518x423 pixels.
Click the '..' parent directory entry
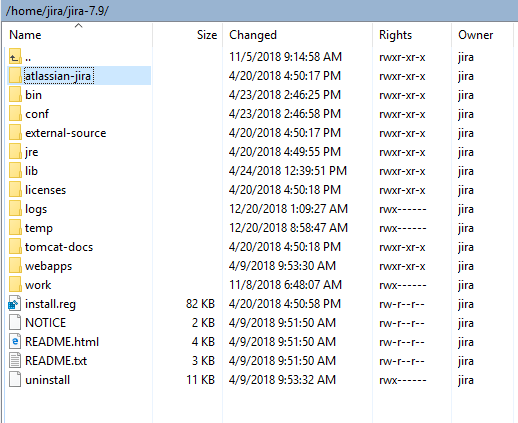point(28,60)
